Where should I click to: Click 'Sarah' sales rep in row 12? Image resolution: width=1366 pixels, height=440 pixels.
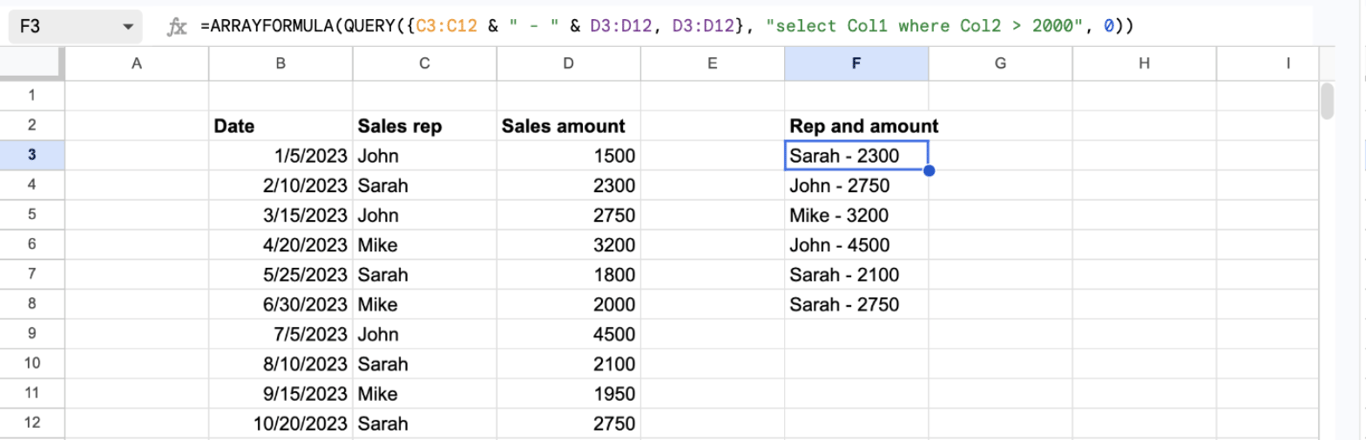pyautogui.click(x=425, y=423)
